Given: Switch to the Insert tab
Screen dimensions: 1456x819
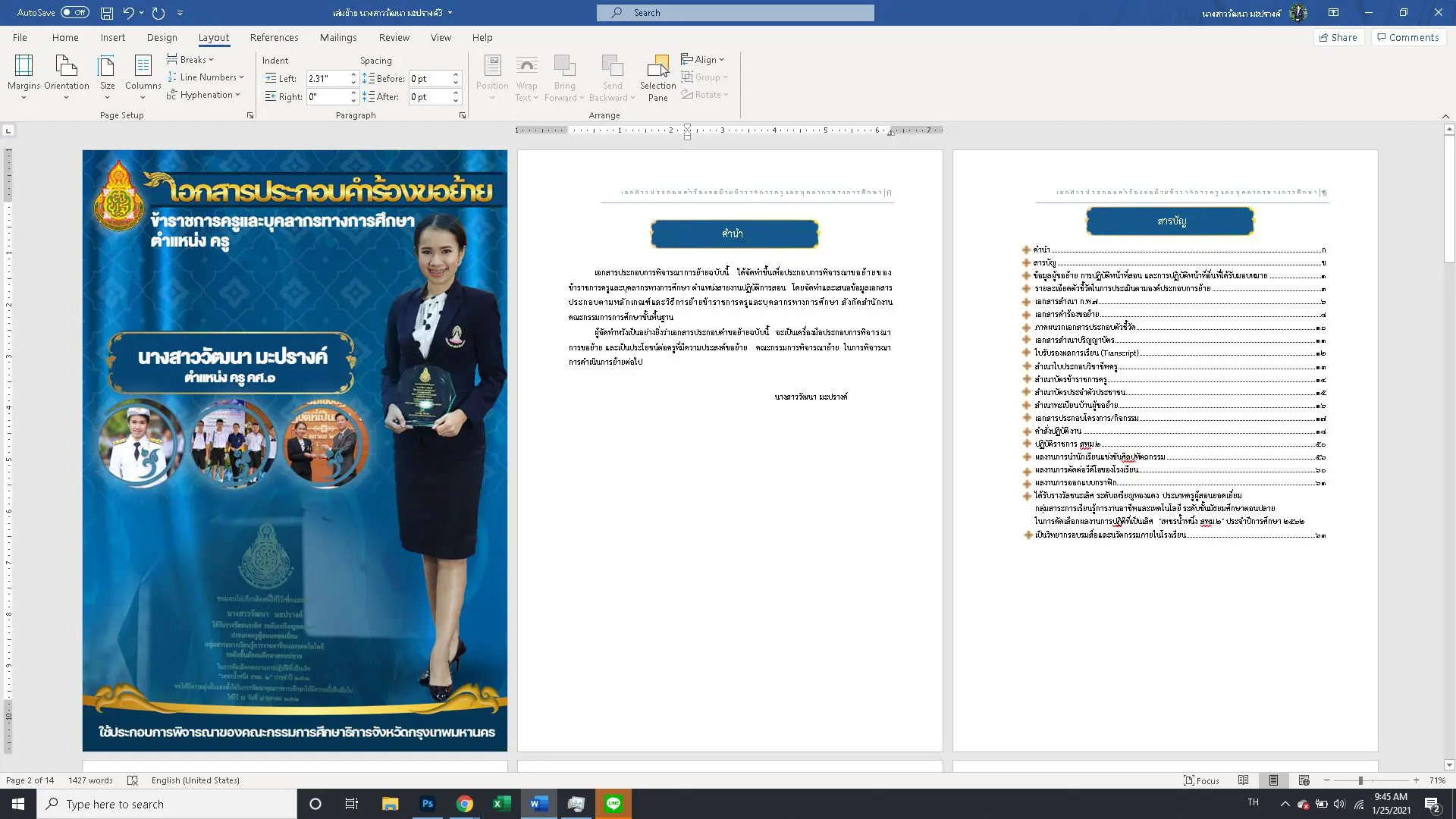Looking at the screenshot, I should [113, 37].
